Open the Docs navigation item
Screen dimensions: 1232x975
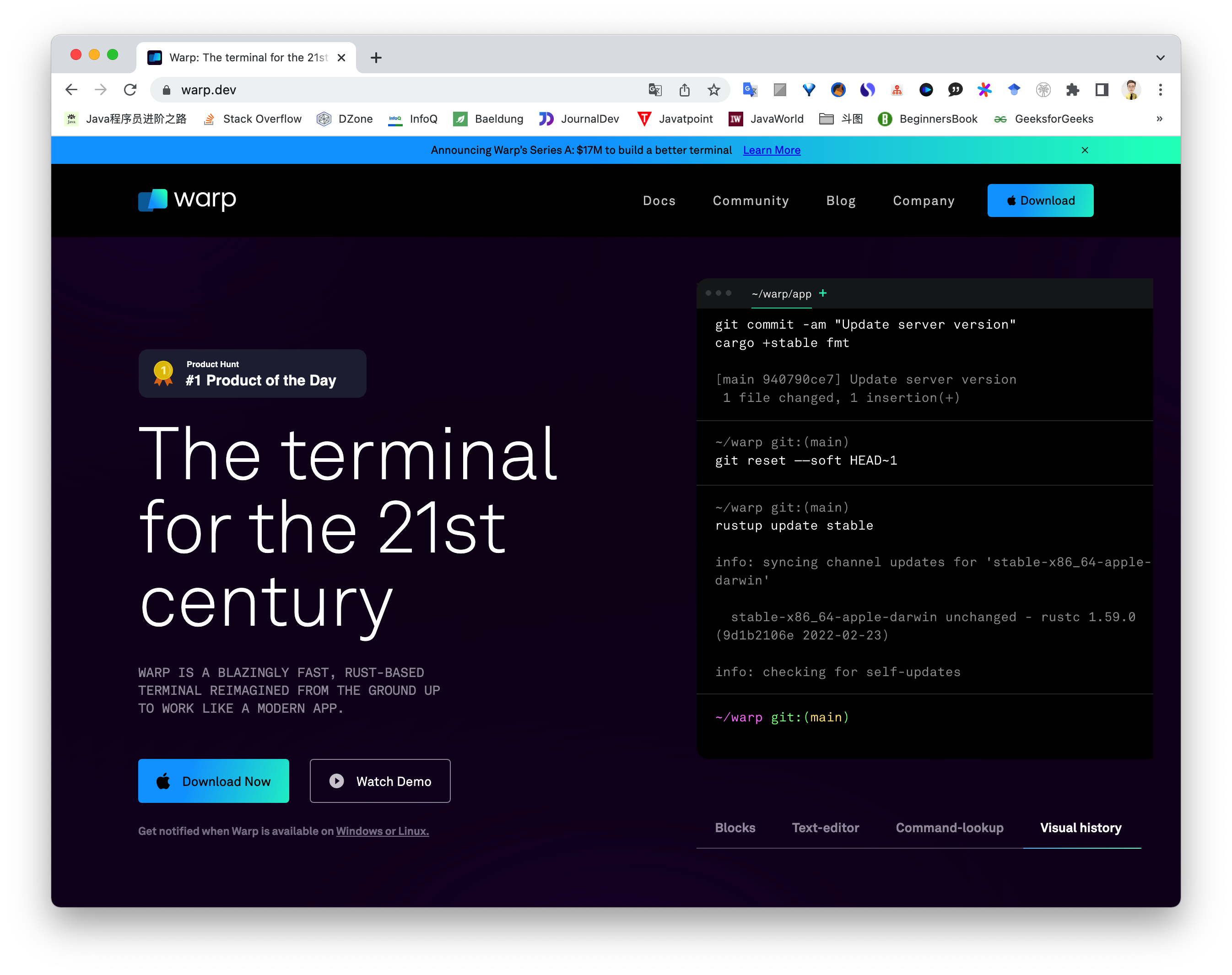coord(659,200)
